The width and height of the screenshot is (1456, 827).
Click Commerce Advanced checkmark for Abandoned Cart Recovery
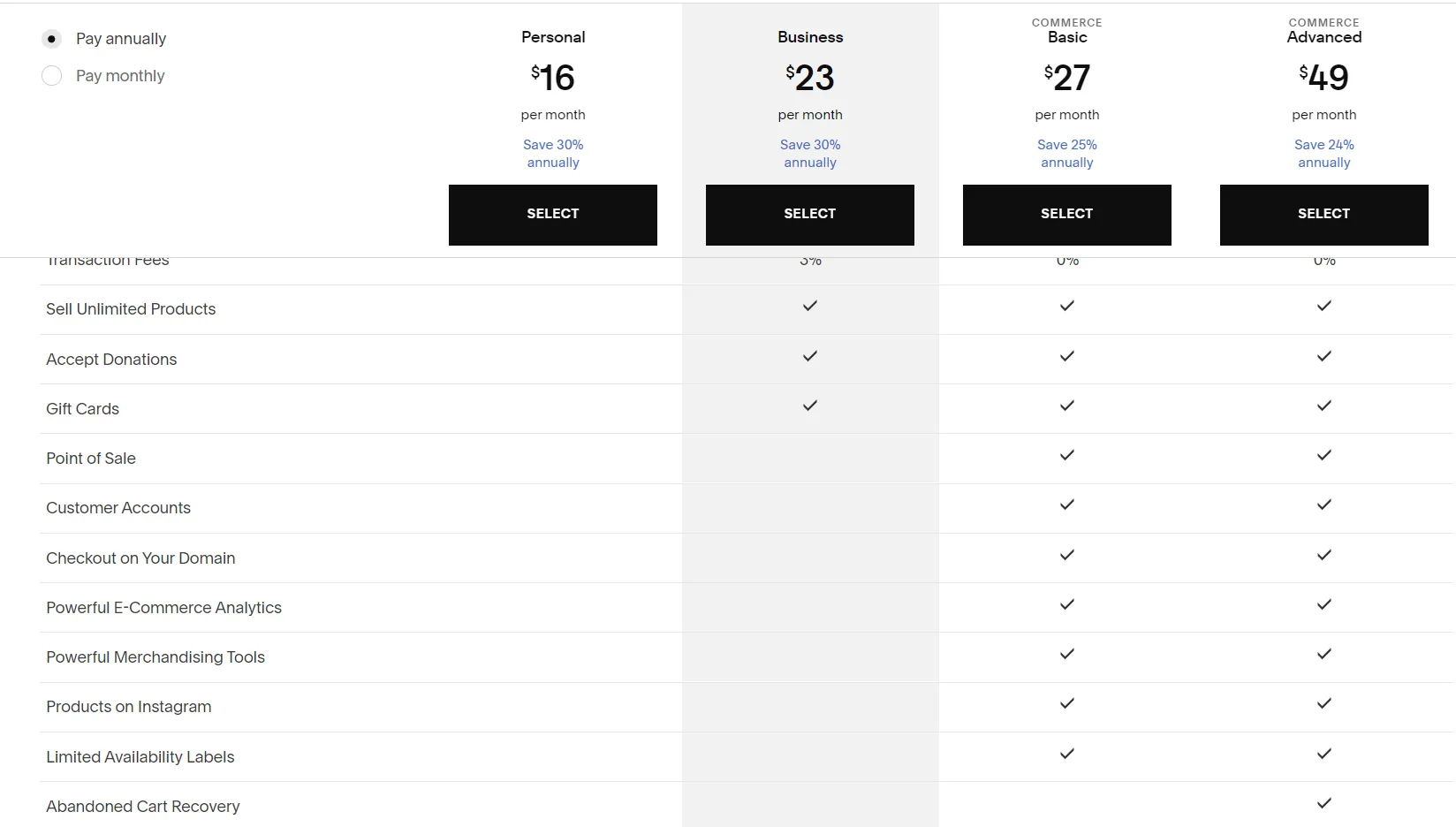(x=1323, y=803)
